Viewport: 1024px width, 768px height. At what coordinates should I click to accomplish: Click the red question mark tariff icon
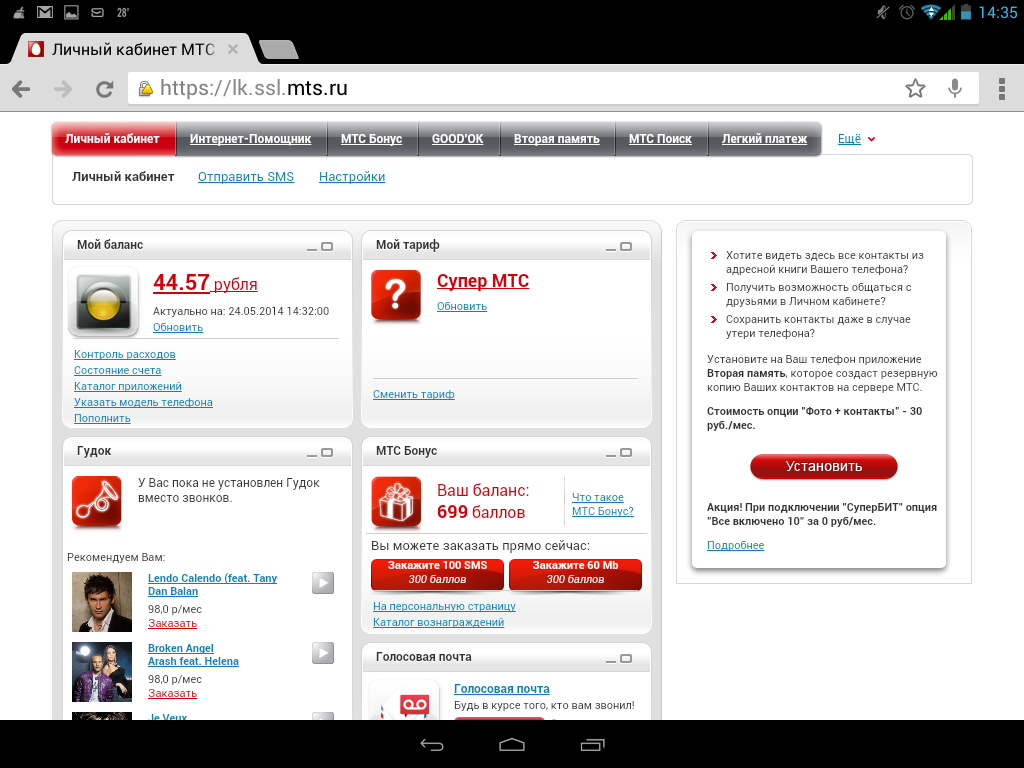pos(396,296)
